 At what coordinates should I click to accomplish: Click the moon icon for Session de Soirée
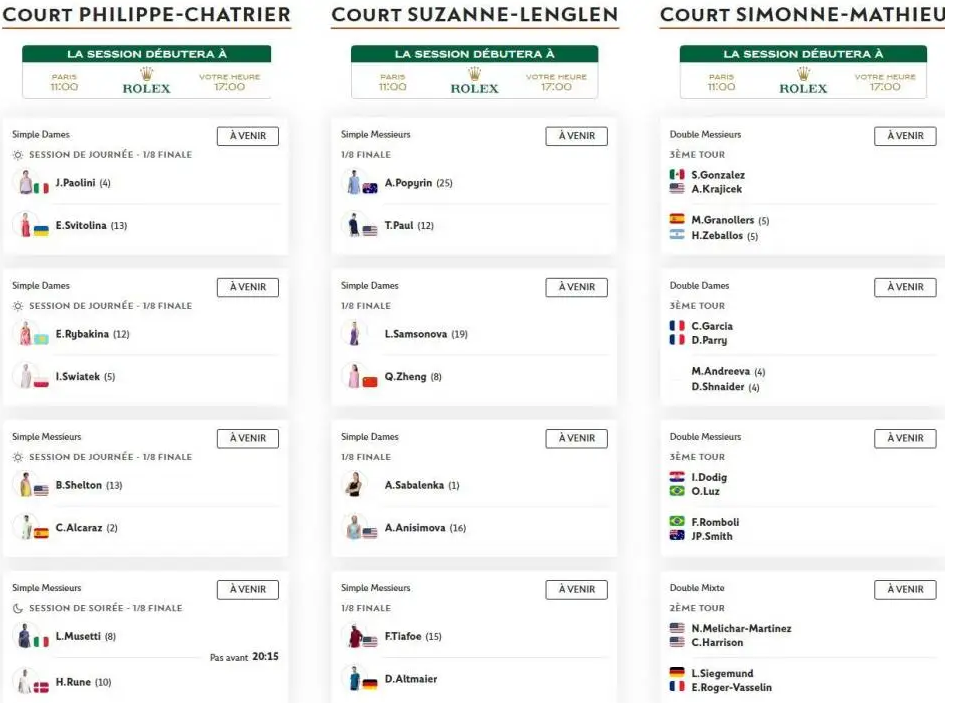18,608
